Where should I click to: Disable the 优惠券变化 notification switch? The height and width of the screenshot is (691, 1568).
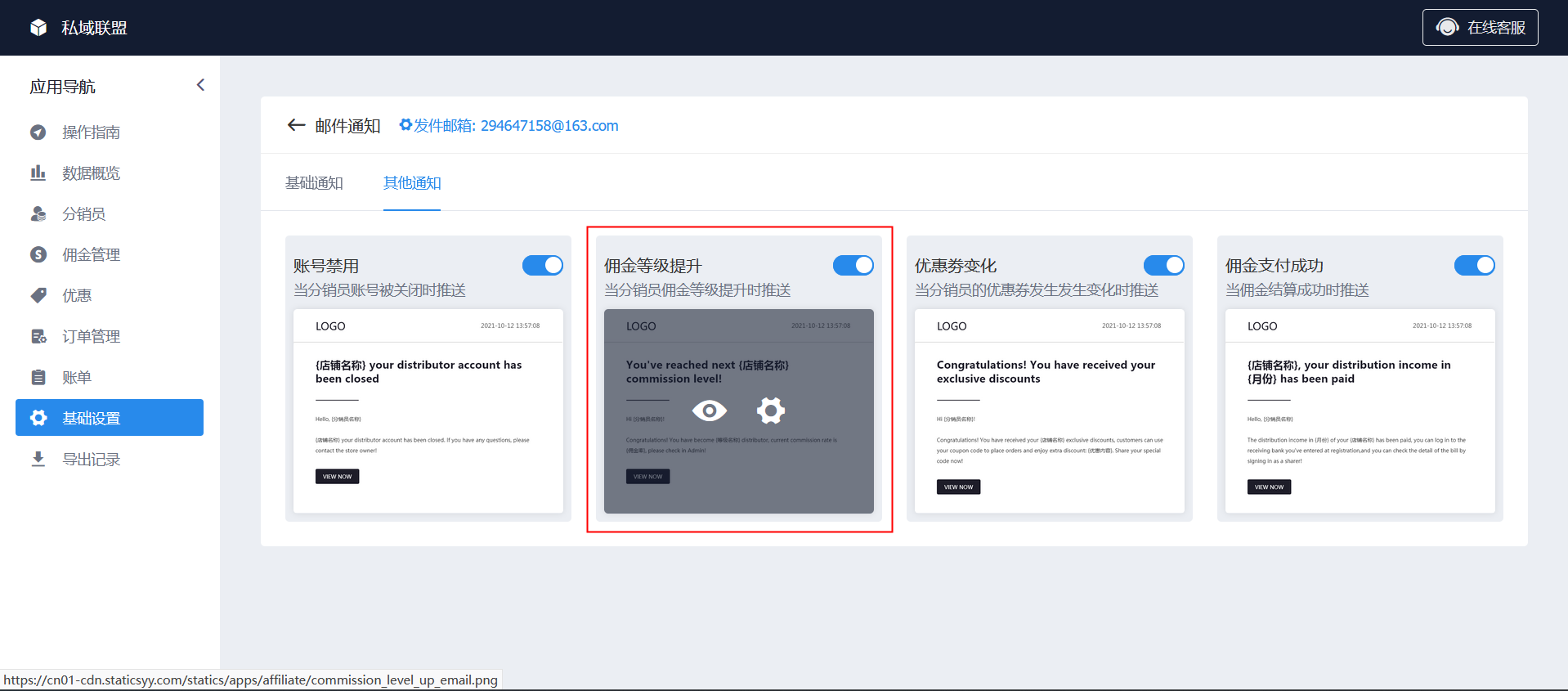click(x=1164, y=265)
